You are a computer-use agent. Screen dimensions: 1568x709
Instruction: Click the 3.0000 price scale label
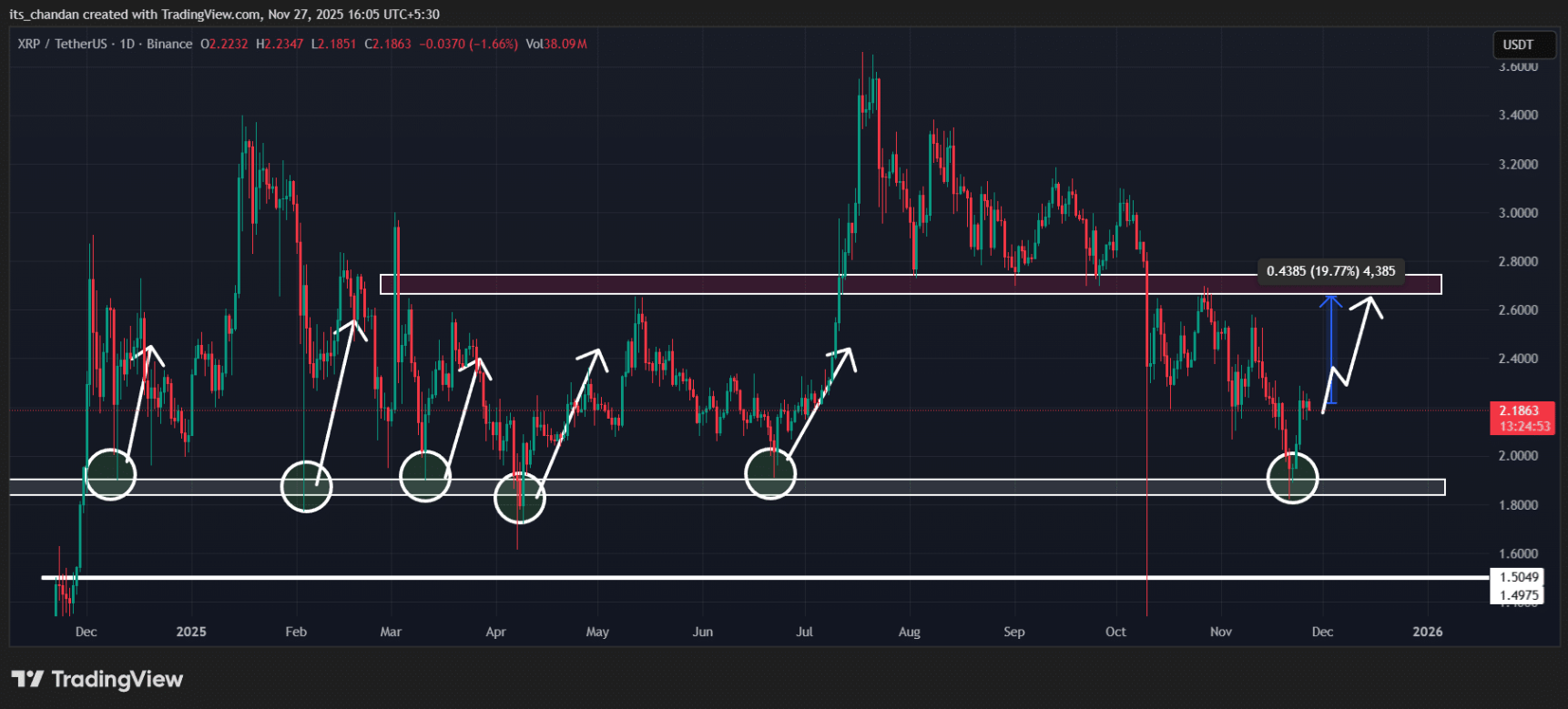click(x=1518, y=213)
